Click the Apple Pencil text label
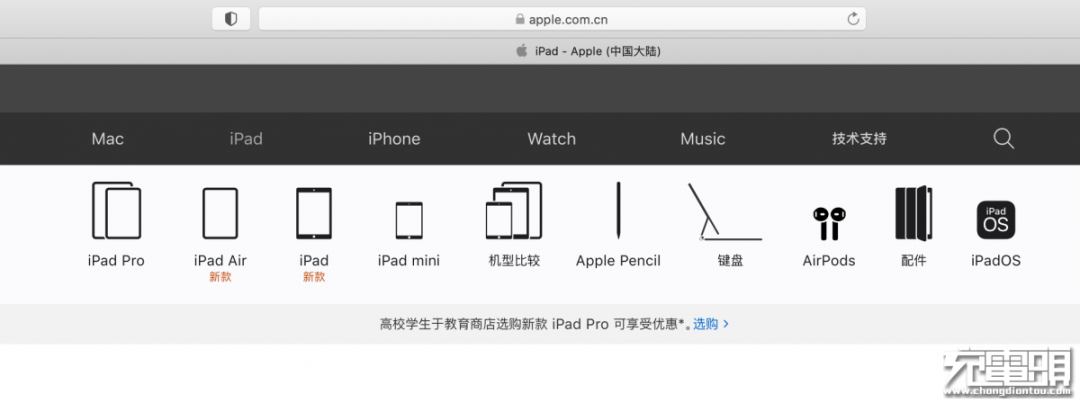 point(618,260)
